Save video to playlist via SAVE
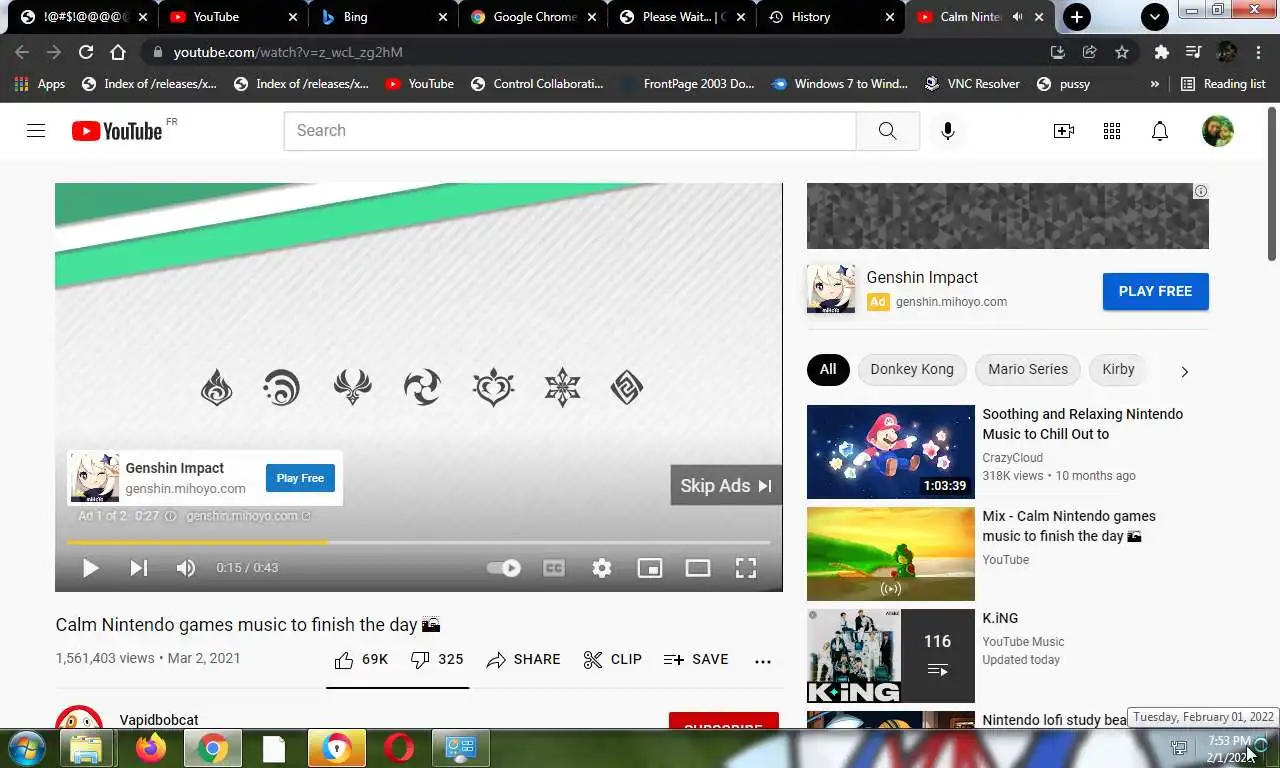Viewport: 1280px width, 768px height. (696, 659)
